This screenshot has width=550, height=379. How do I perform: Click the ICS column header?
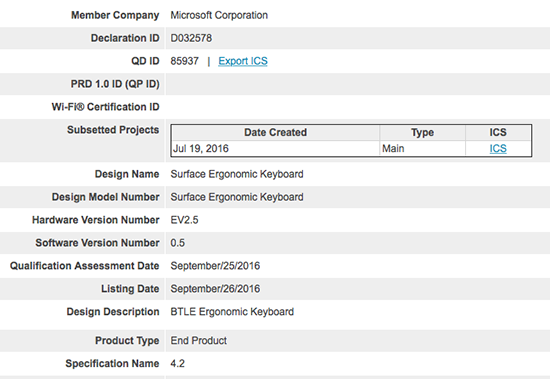(498, 132)
